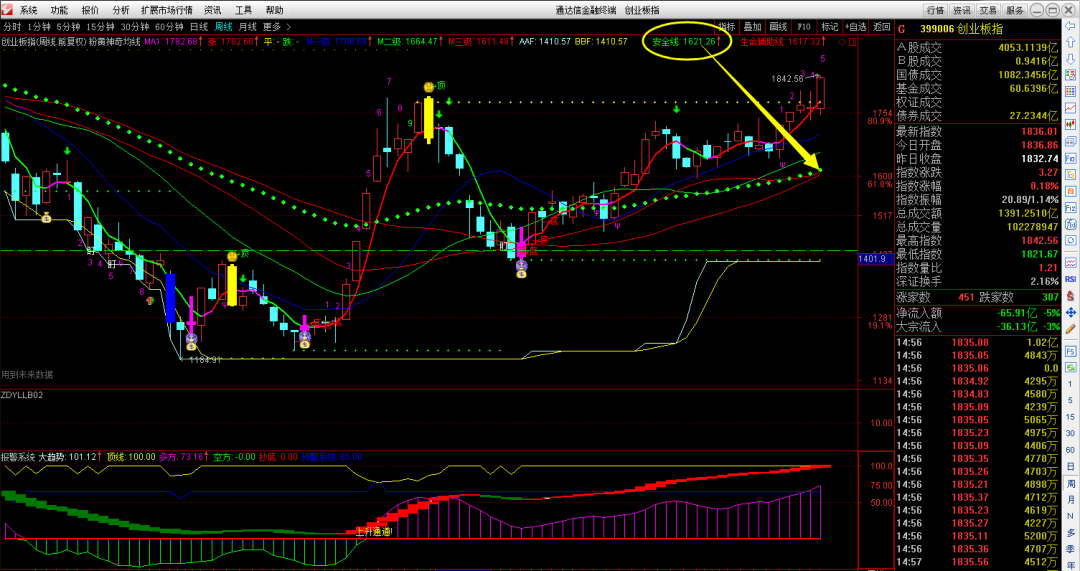
Task: Switch sidebar period to 5 minutes
Action: (1071, 400)
